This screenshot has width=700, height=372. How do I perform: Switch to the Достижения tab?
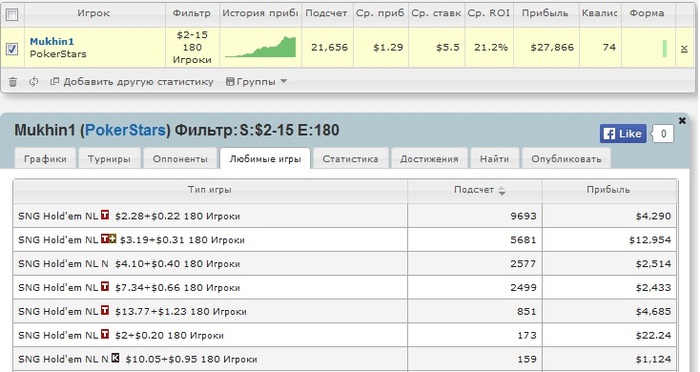coord(429,159)
